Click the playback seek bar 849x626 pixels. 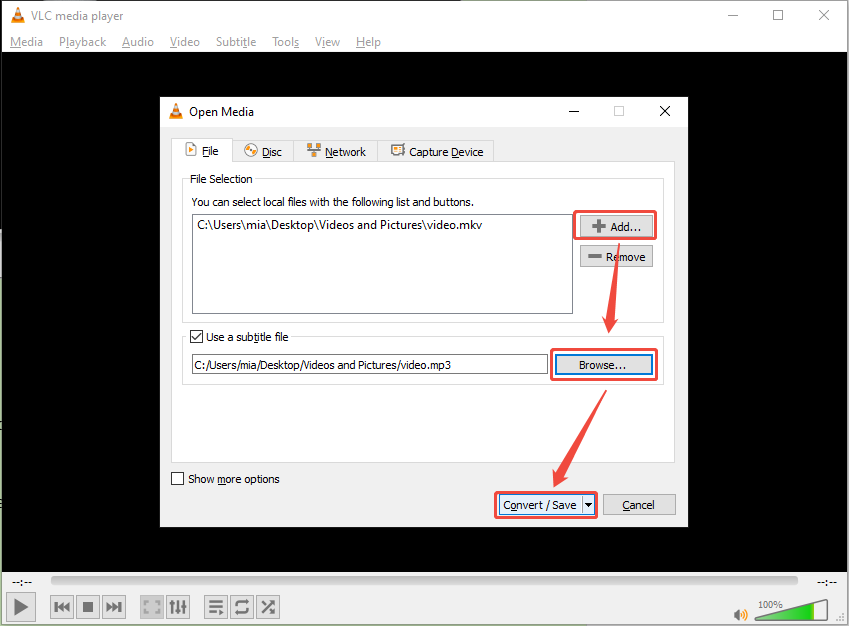pos(424,581)
